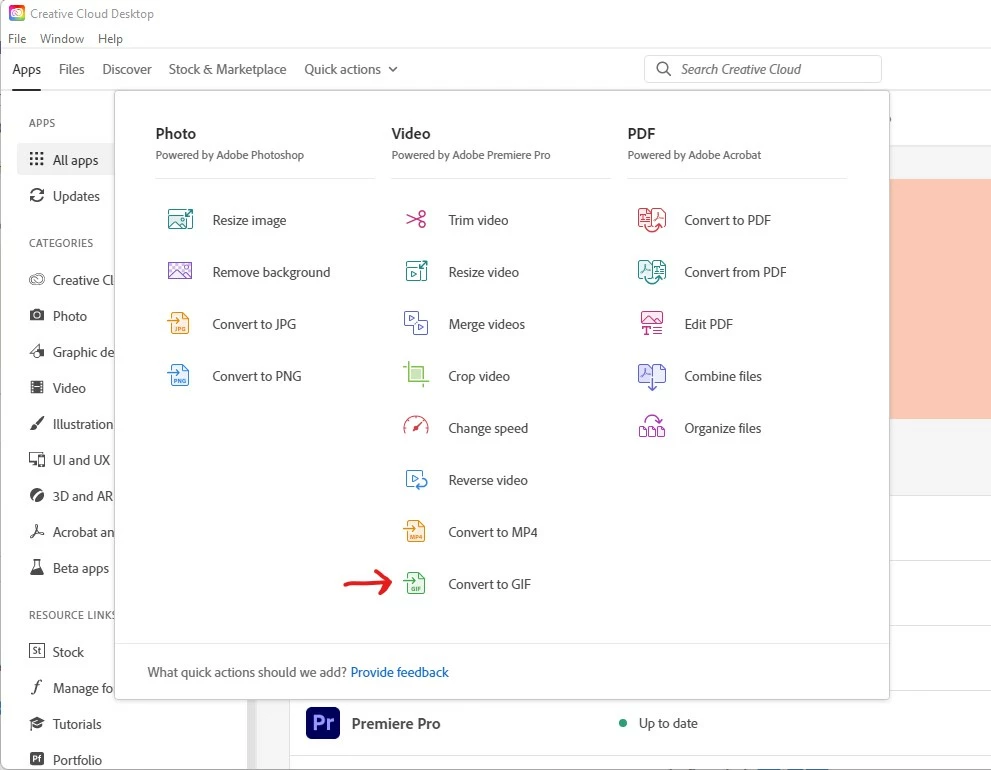Open the File menu

[17, 39]
